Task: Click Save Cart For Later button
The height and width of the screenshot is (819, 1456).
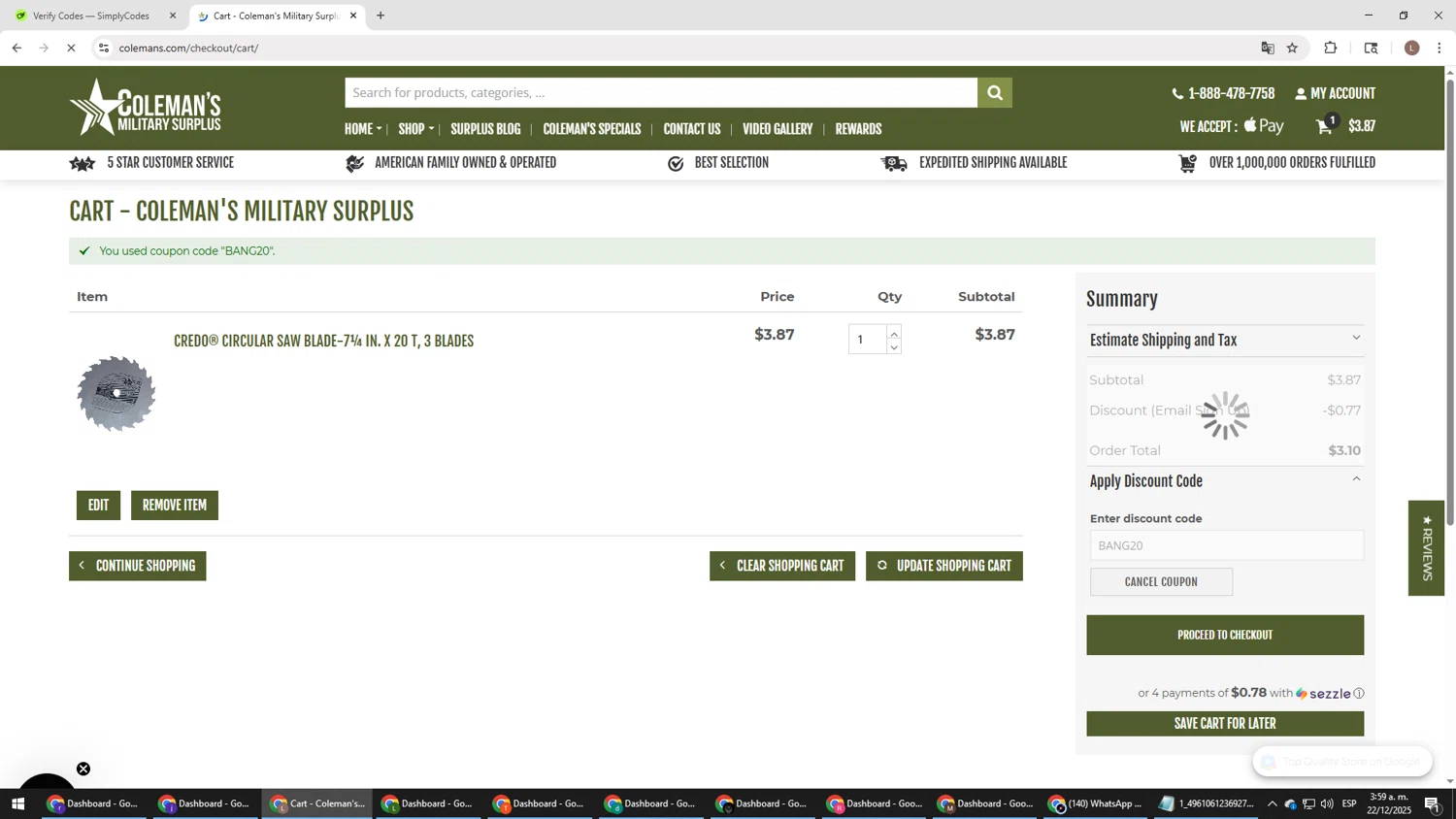Action: (x=1225, y=724)
